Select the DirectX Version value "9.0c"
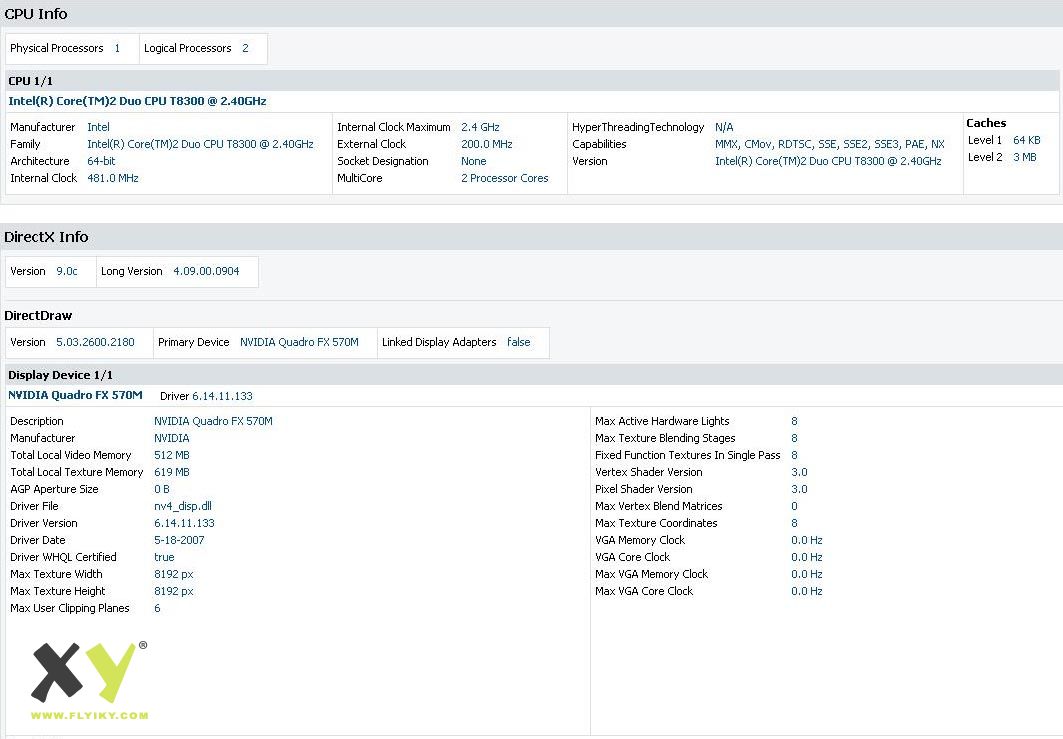 tap(66, 271)
